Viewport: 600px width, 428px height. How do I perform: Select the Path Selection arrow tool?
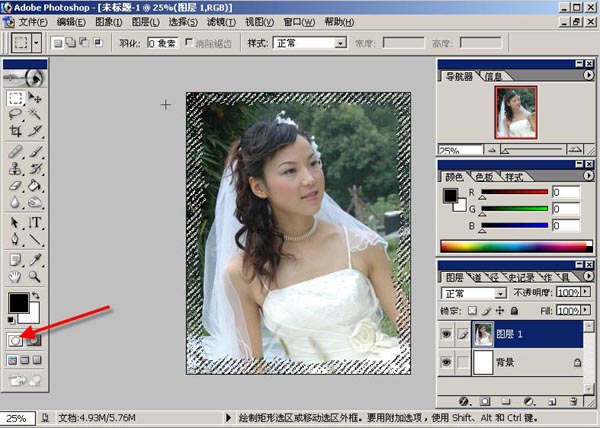click(15, 222)
